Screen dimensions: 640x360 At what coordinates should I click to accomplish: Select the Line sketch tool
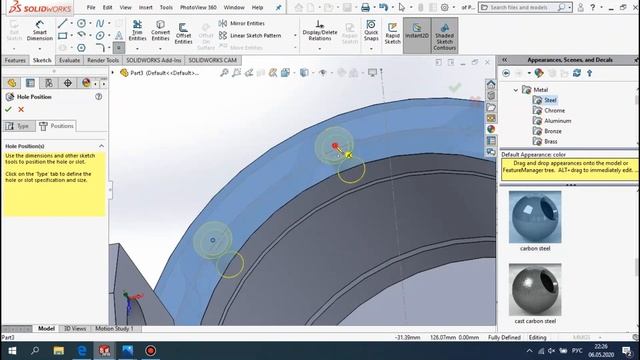click(x=62, y=24)
